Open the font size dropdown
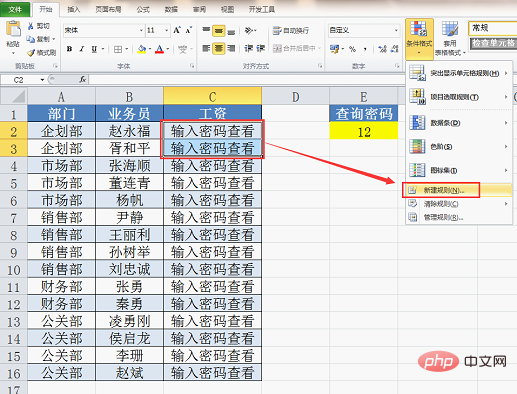The height and width of the screenshot is (394, 517). click(x=167, y=30)
